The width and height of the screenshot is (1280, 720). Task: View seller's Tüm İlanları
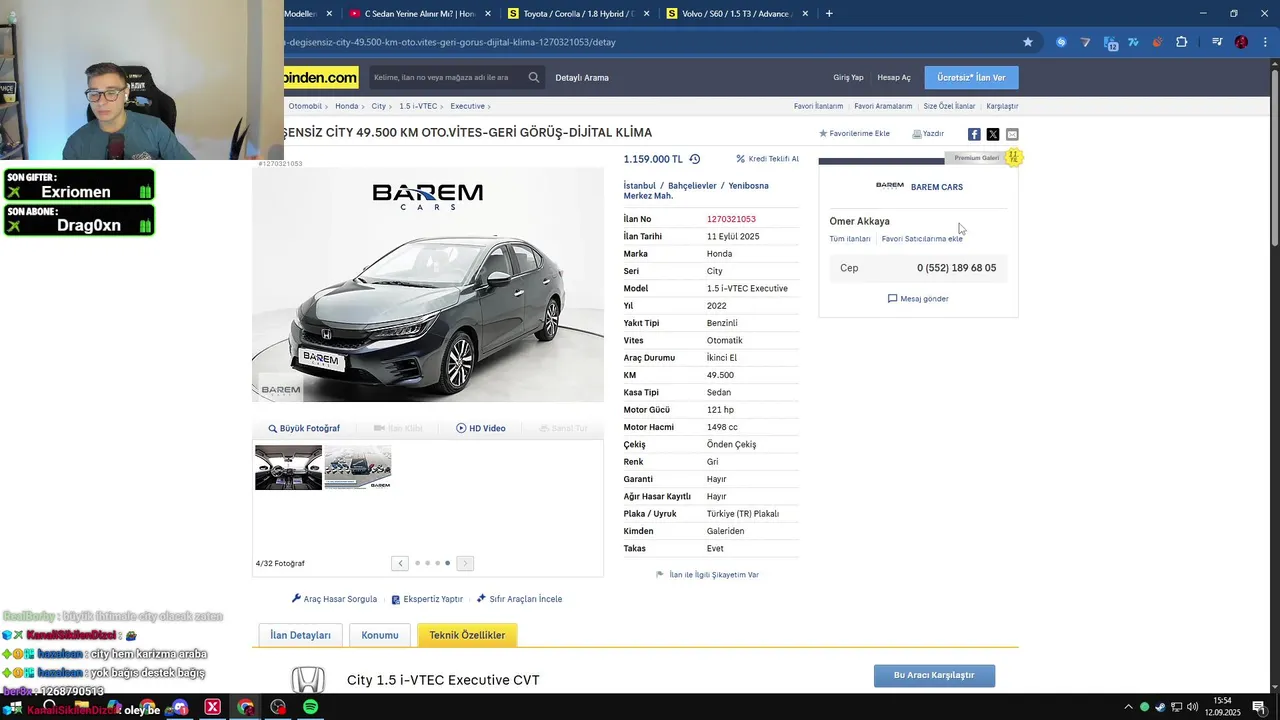pos(850,239)
